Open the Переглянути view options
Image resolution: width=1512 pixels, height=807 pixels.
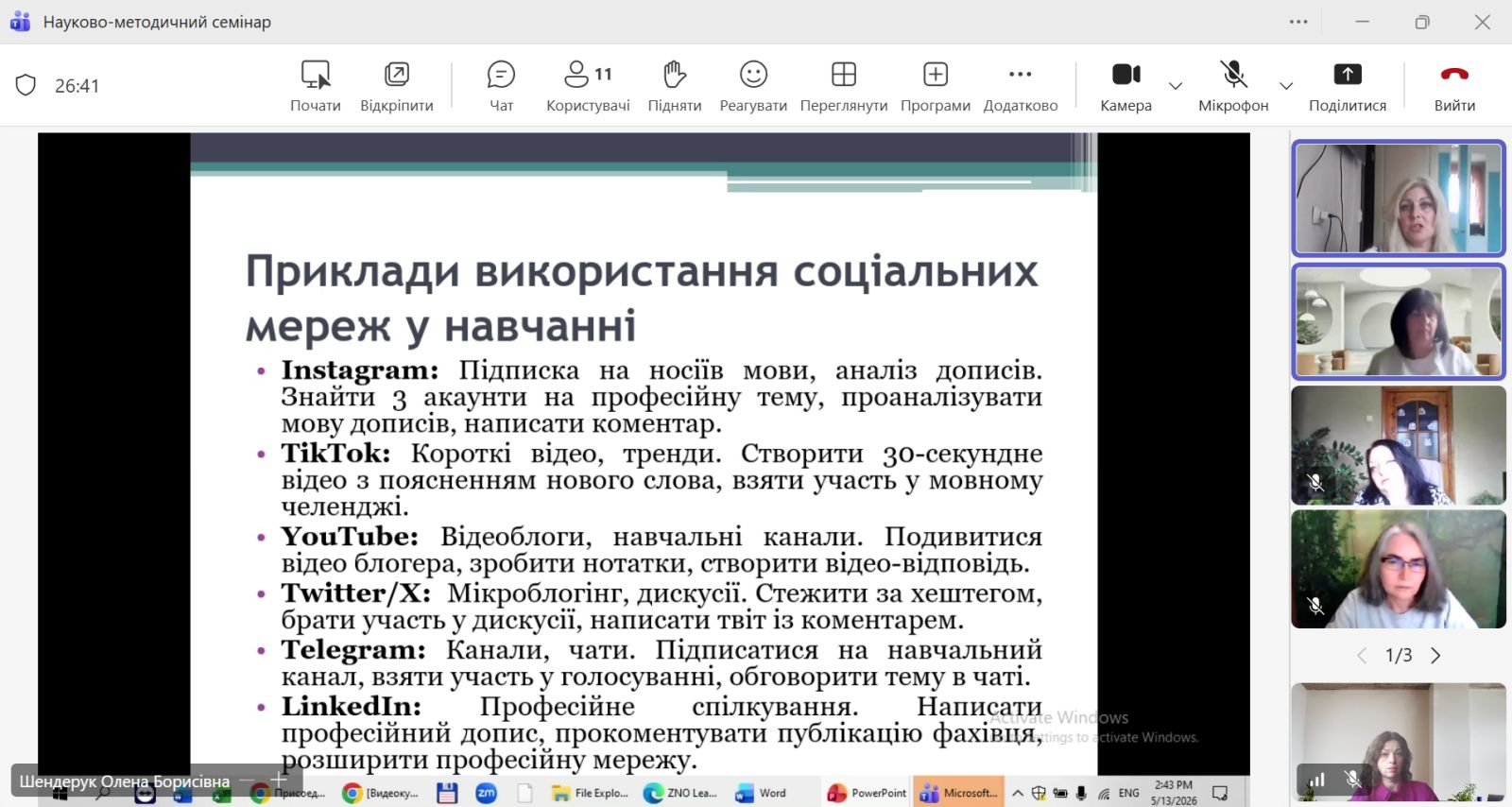[844, 86]
